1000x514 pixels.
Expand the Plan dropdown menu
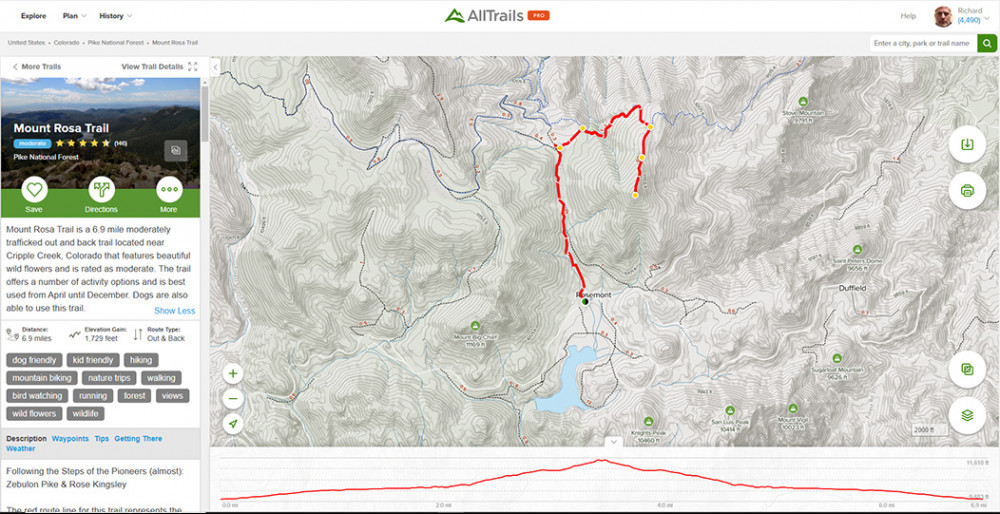coord(74,16)
